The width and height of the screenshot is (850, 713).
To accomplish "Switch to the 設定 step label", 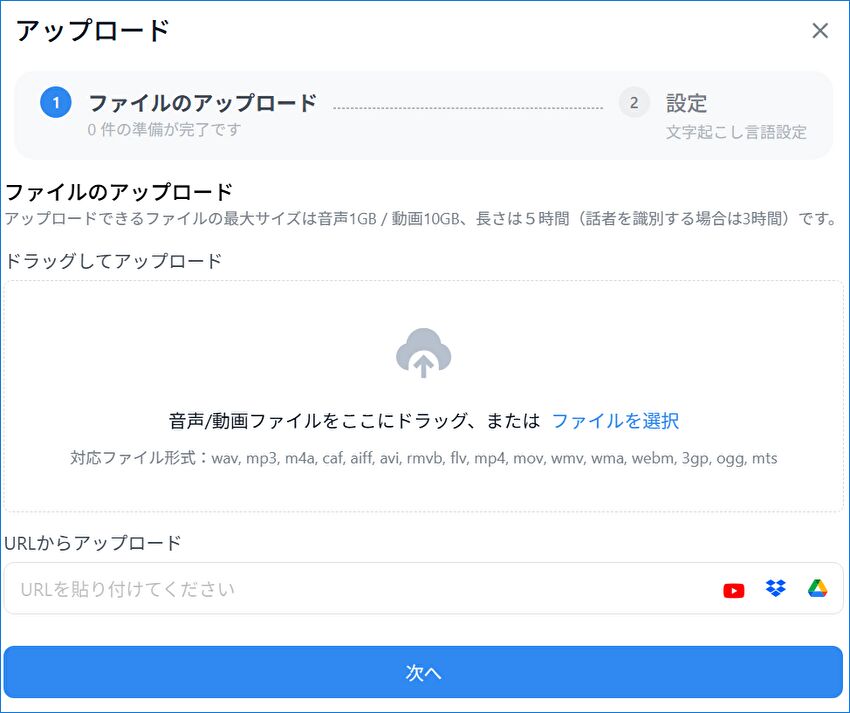I will click(686, 103).
